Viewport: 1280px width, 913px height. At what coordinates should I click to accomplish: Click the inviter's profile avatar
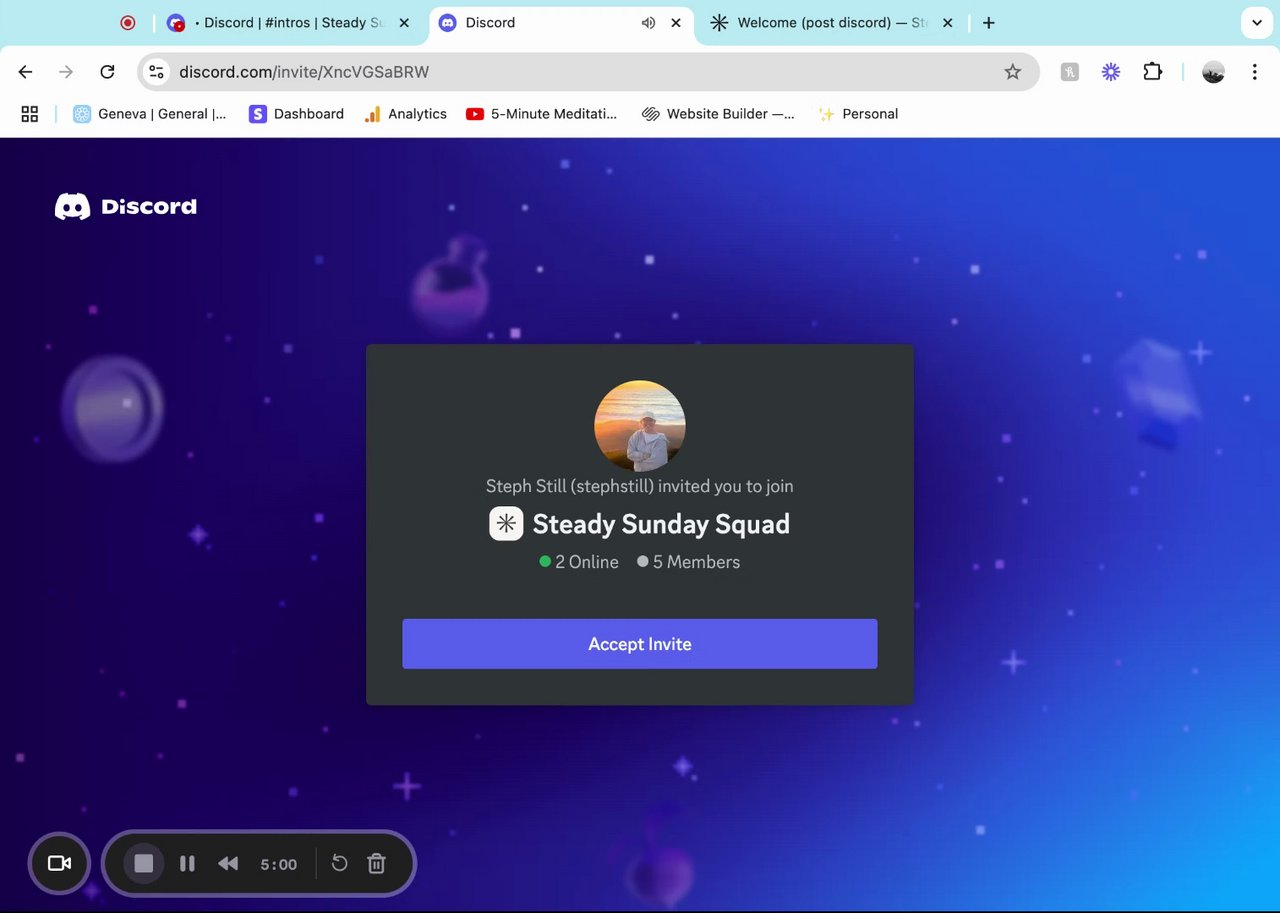pos(640,425)
